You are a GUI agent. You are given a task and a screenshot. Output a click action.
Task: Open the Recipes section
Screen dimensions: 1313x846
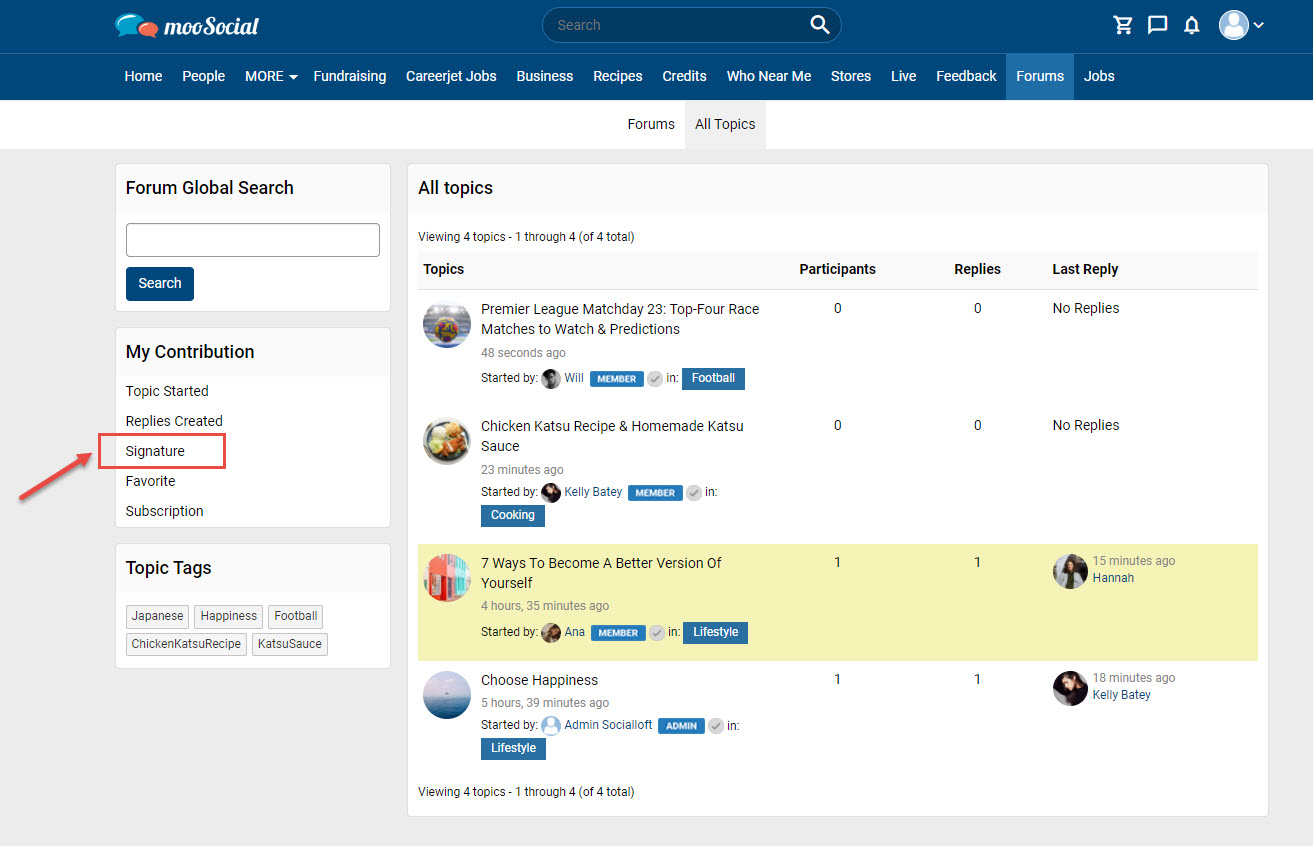618,76
